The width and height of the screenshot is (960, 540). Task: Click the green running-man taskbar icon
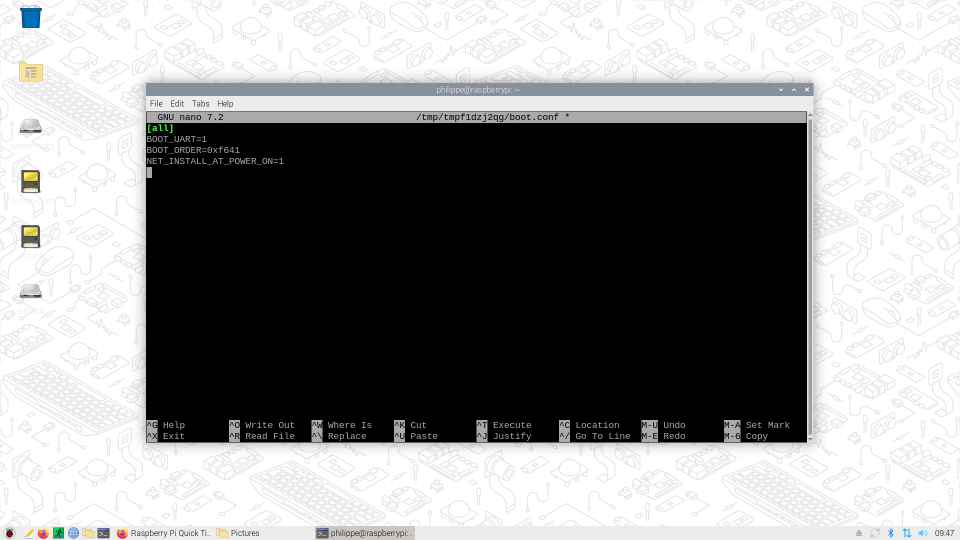tap(58, 533)
